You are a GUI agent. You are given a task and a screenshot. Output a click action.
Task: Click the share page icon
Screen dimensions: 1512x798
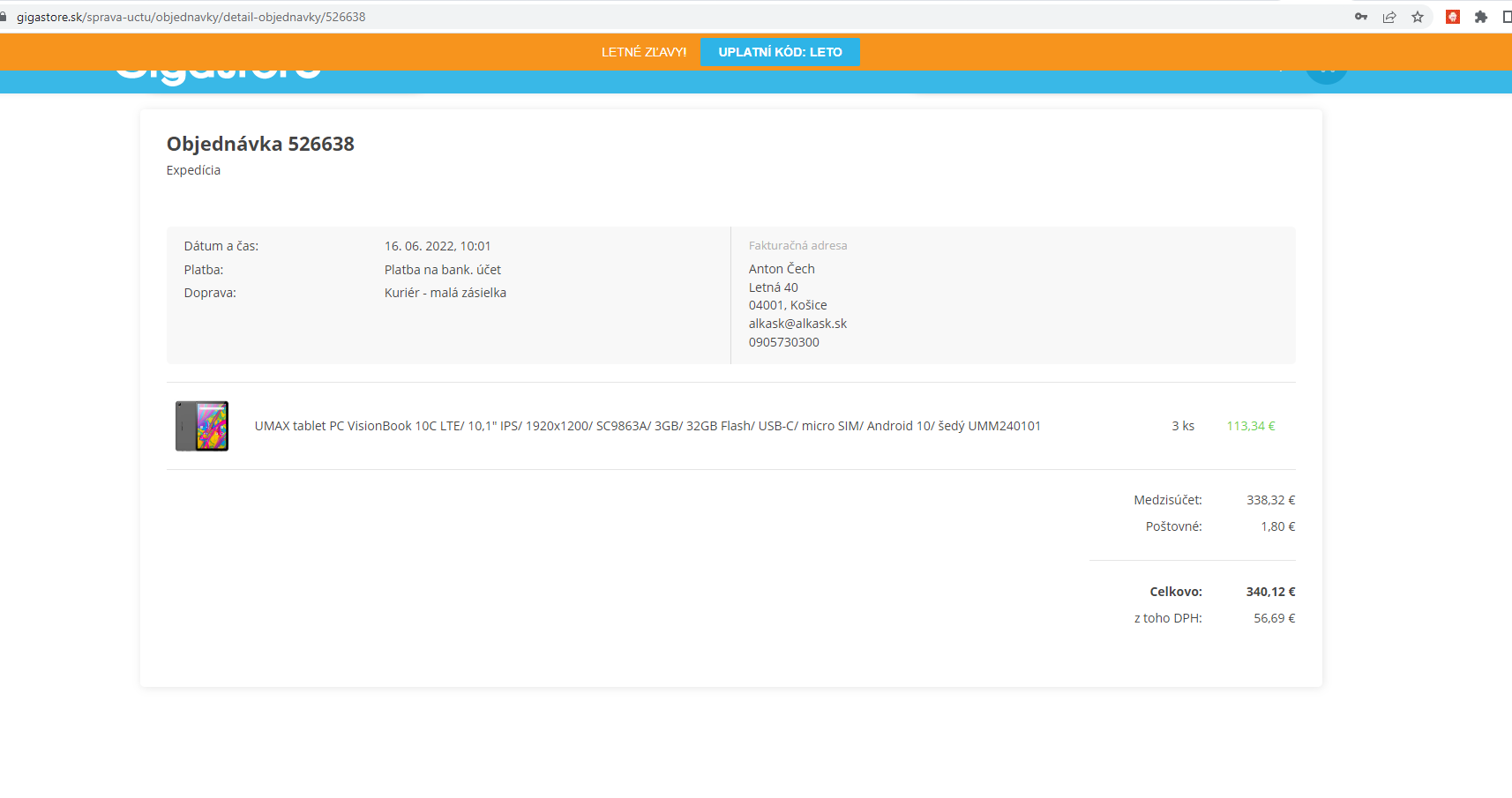[1389, 17]
